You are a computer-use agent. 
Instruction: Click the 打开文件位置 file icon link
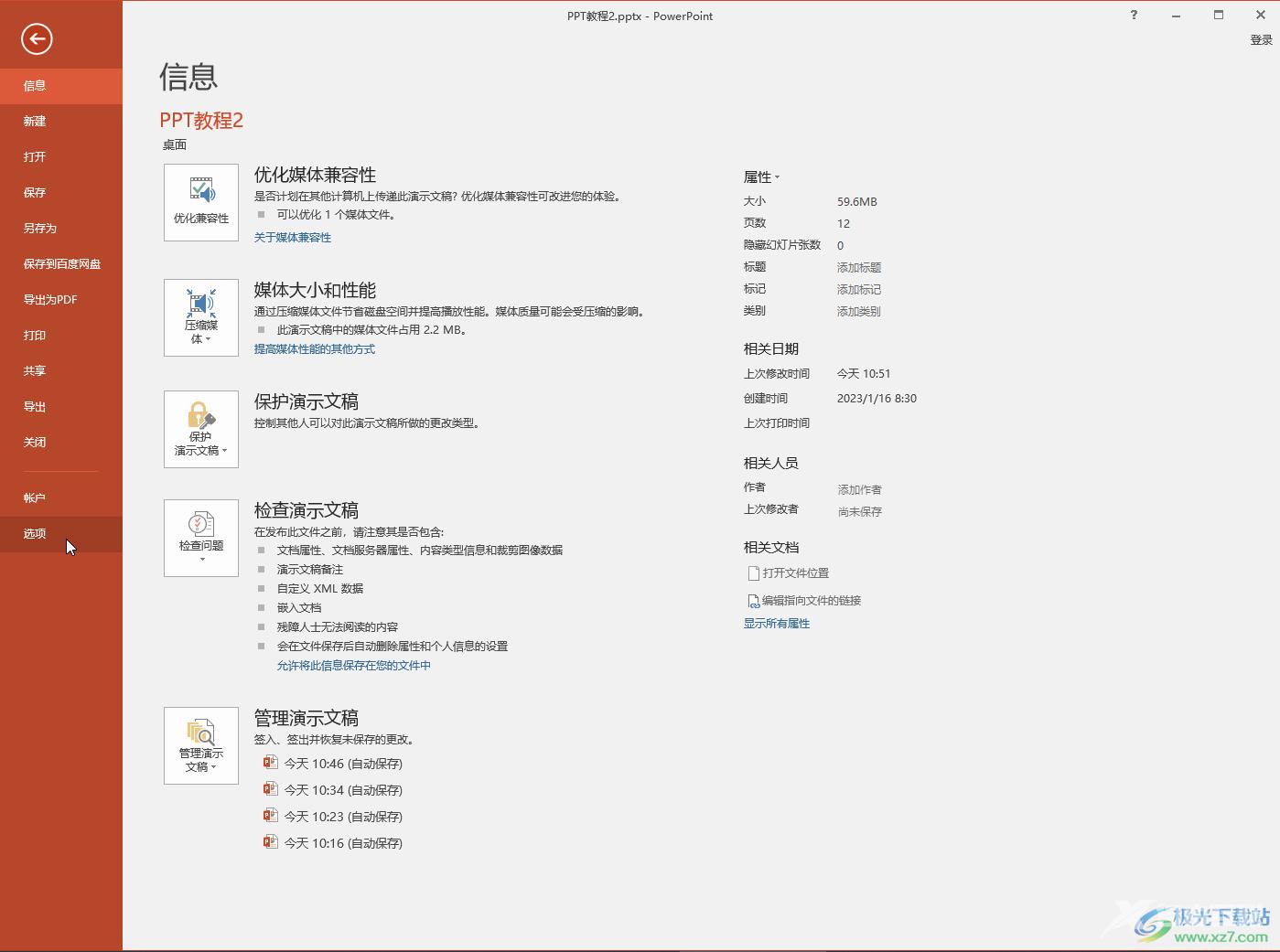point(789,573)
